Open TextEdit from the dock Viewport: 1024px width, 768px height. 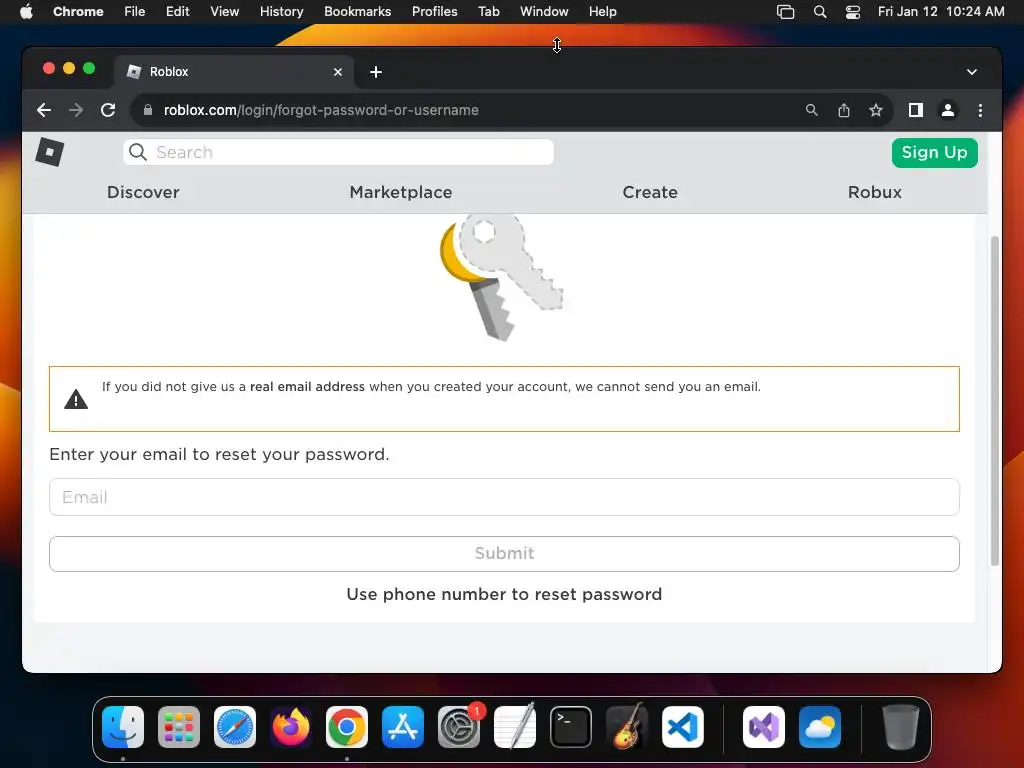(515, 727)
